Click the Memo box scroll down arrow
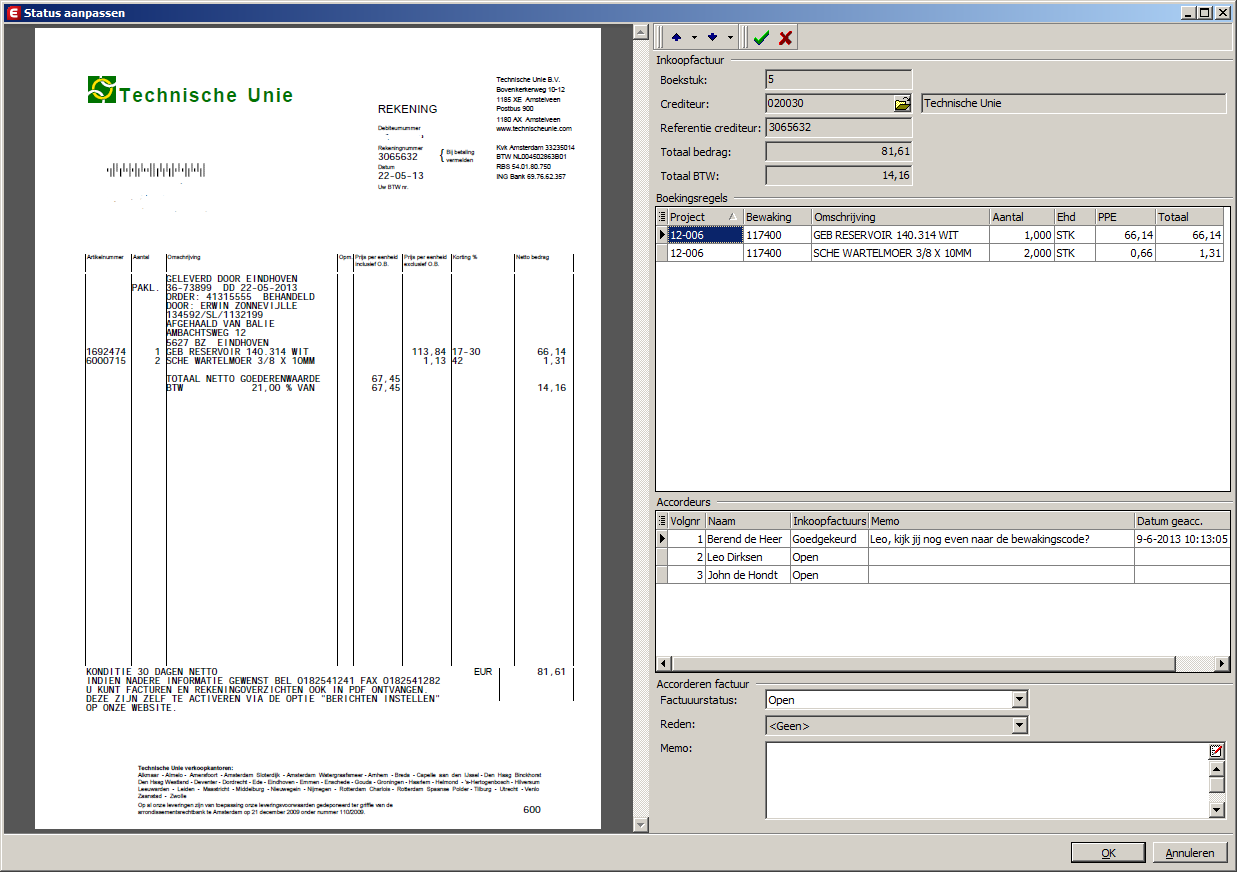Screen dimensions: 1237x872 tap(1216, 810)
